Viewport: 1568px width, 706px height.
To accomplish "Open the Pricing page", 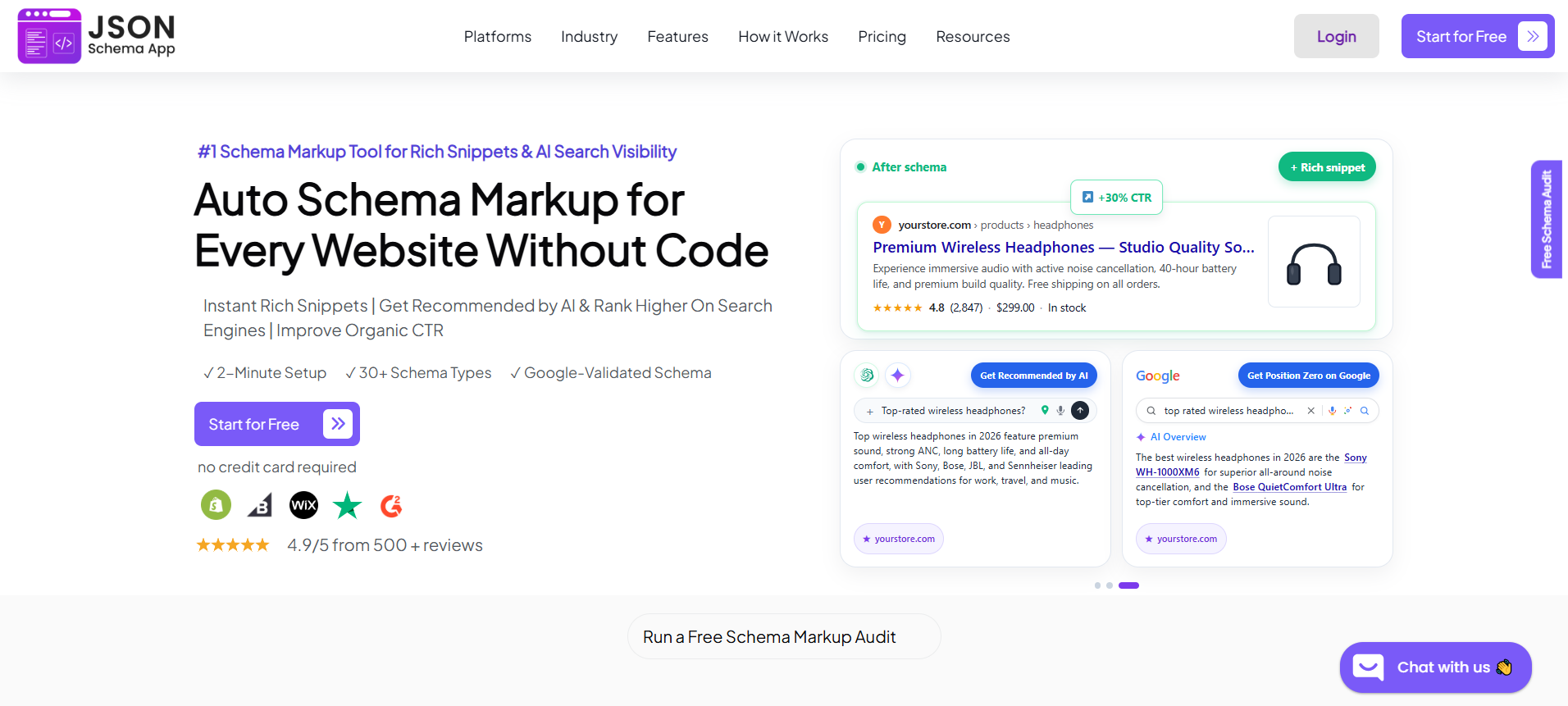I will tap(882, 37).
